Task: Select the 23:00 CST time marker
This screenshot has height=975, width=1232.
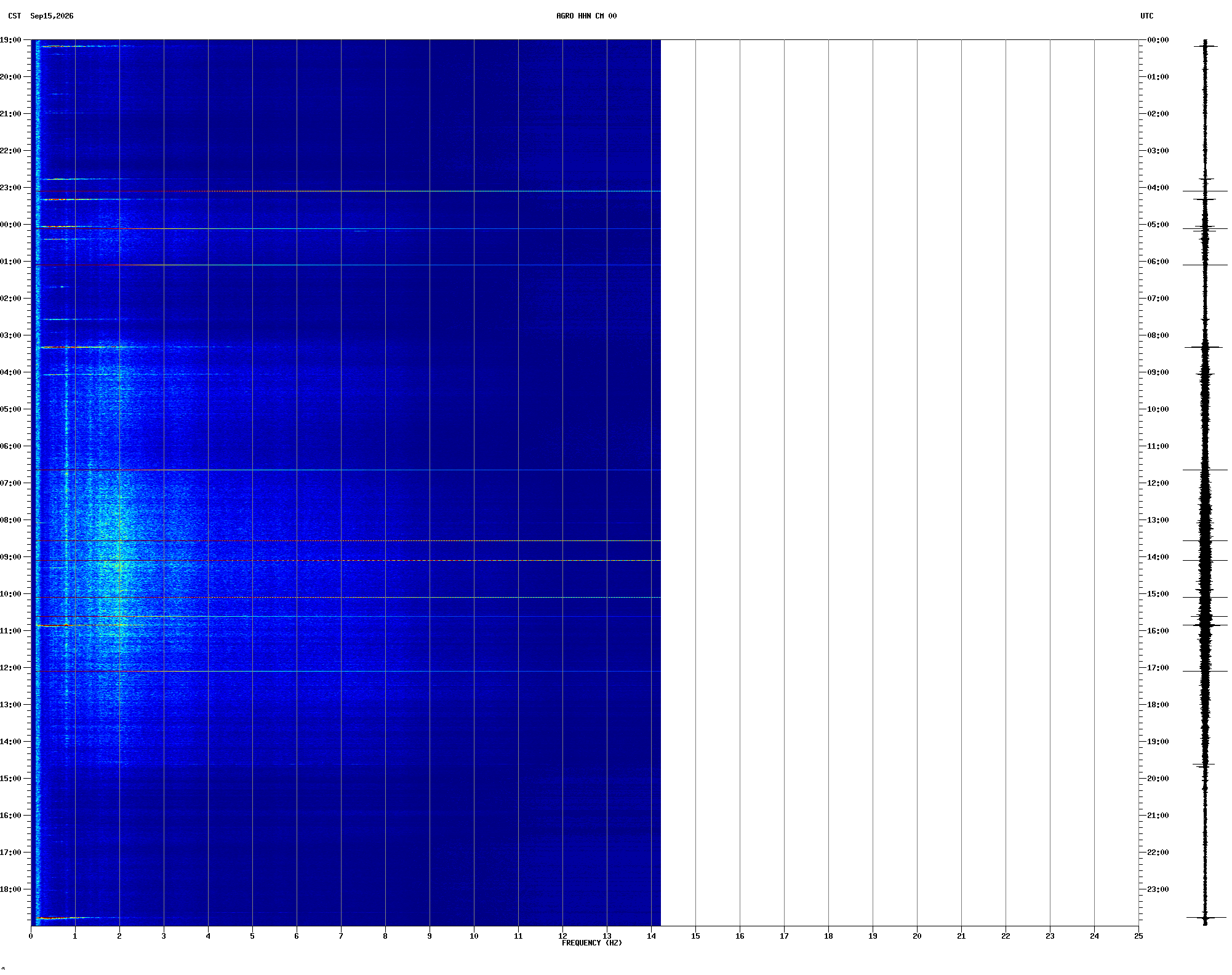Action: (x=10, y=188)
